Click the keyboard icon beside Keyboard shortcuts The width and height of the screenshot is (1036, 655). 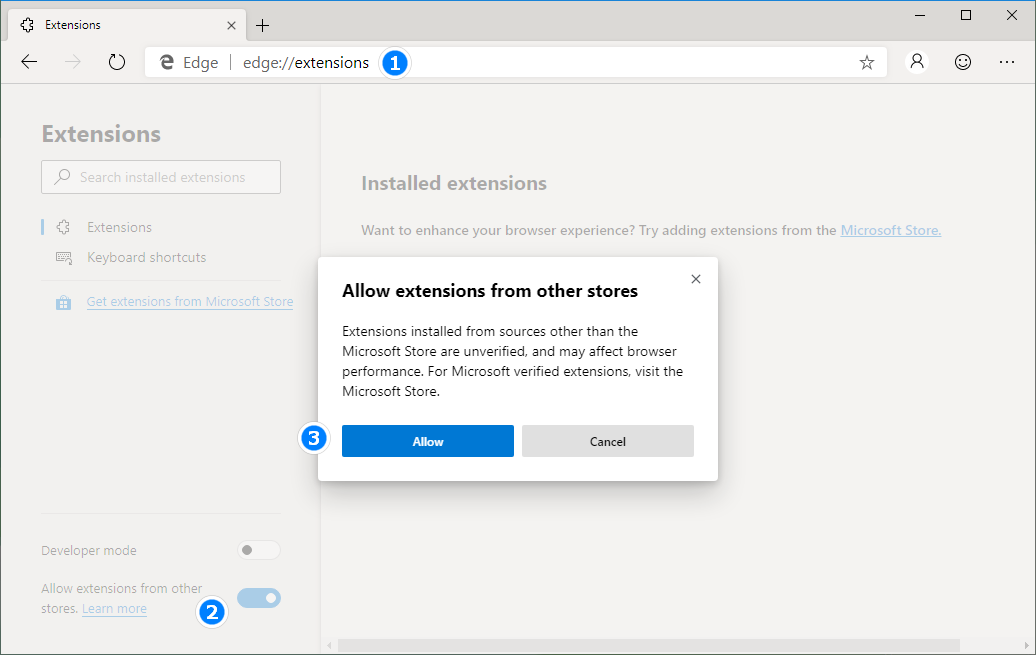click(63, 258)
